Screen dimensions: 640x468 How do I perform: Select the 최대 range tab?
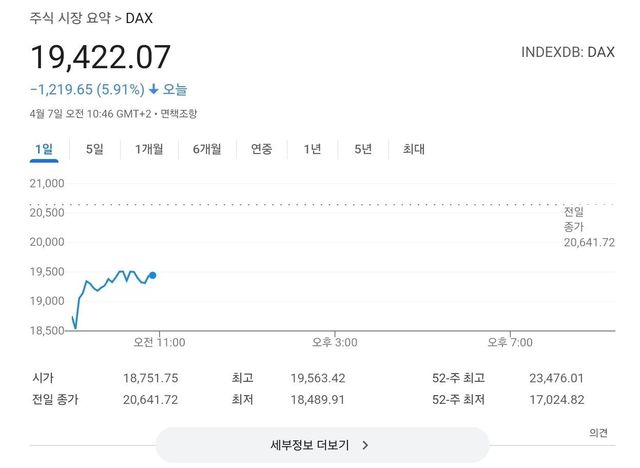413,150
